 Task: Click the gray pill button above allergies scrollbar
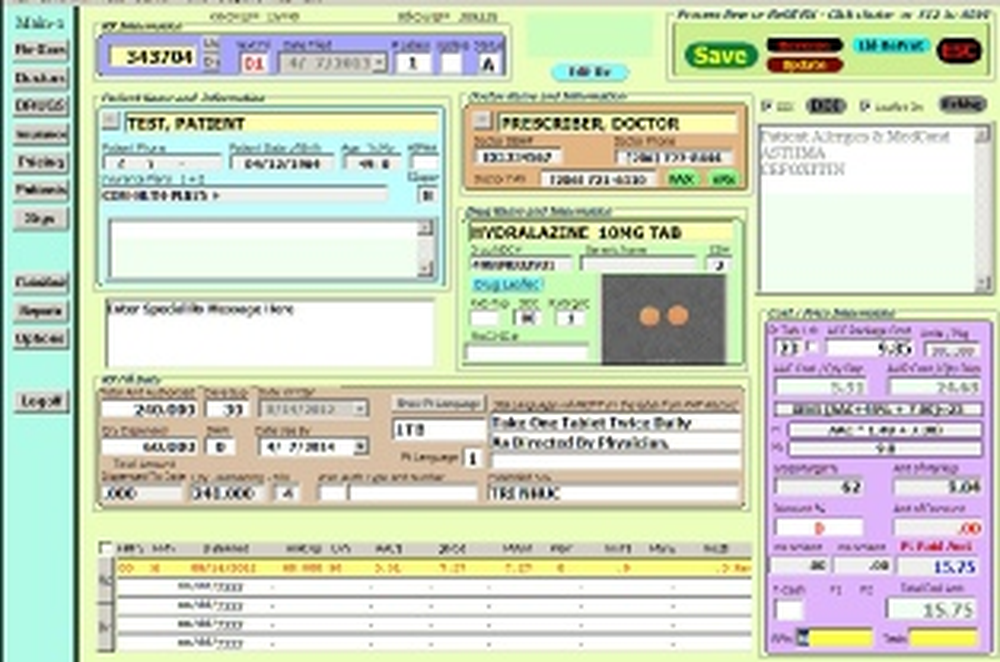coord(962,104)
